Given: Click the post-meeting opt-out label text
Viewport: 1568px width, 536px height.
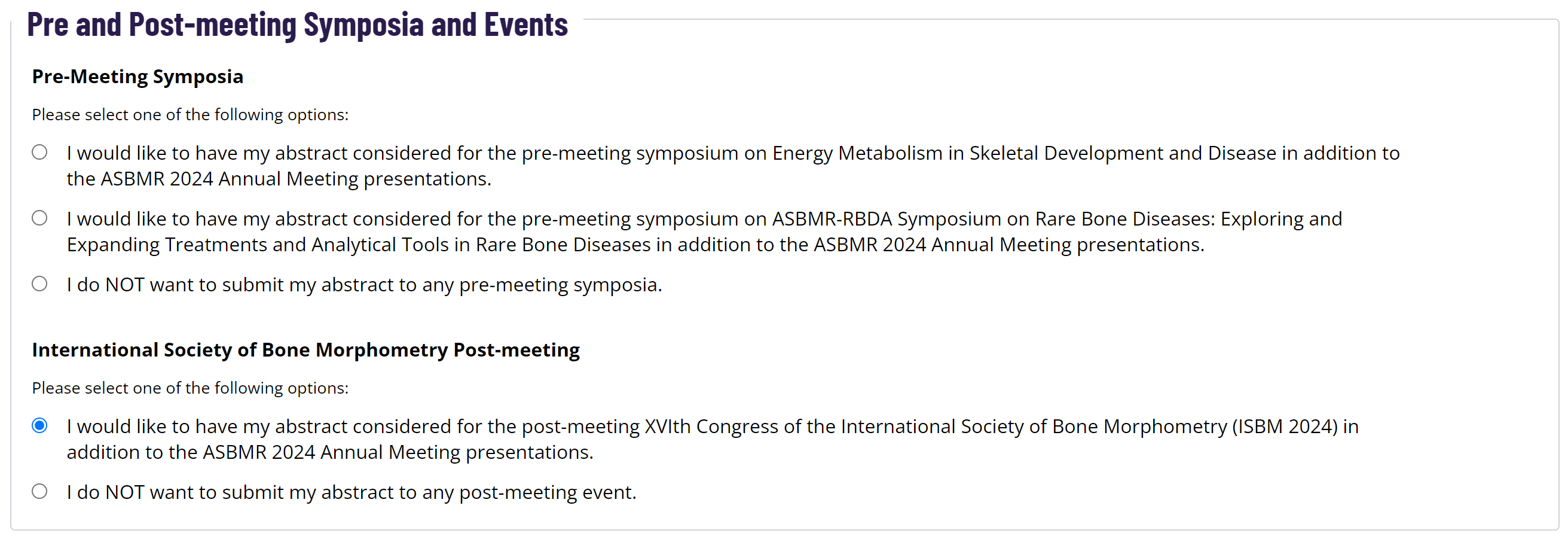Looking at the screenshot, I should (352, 492).
